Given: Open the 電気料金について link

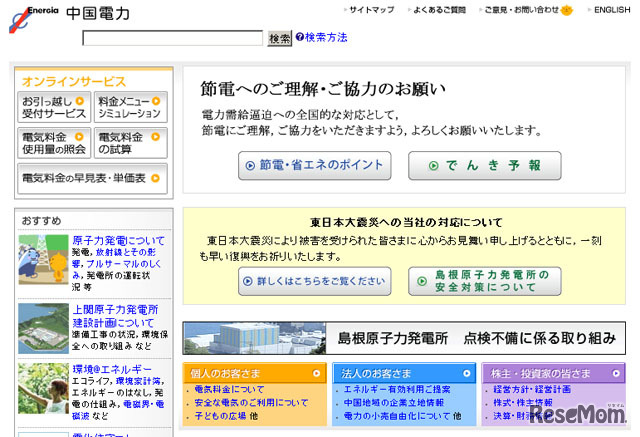Looking at the screenshot, I should [x=229, y=389].
